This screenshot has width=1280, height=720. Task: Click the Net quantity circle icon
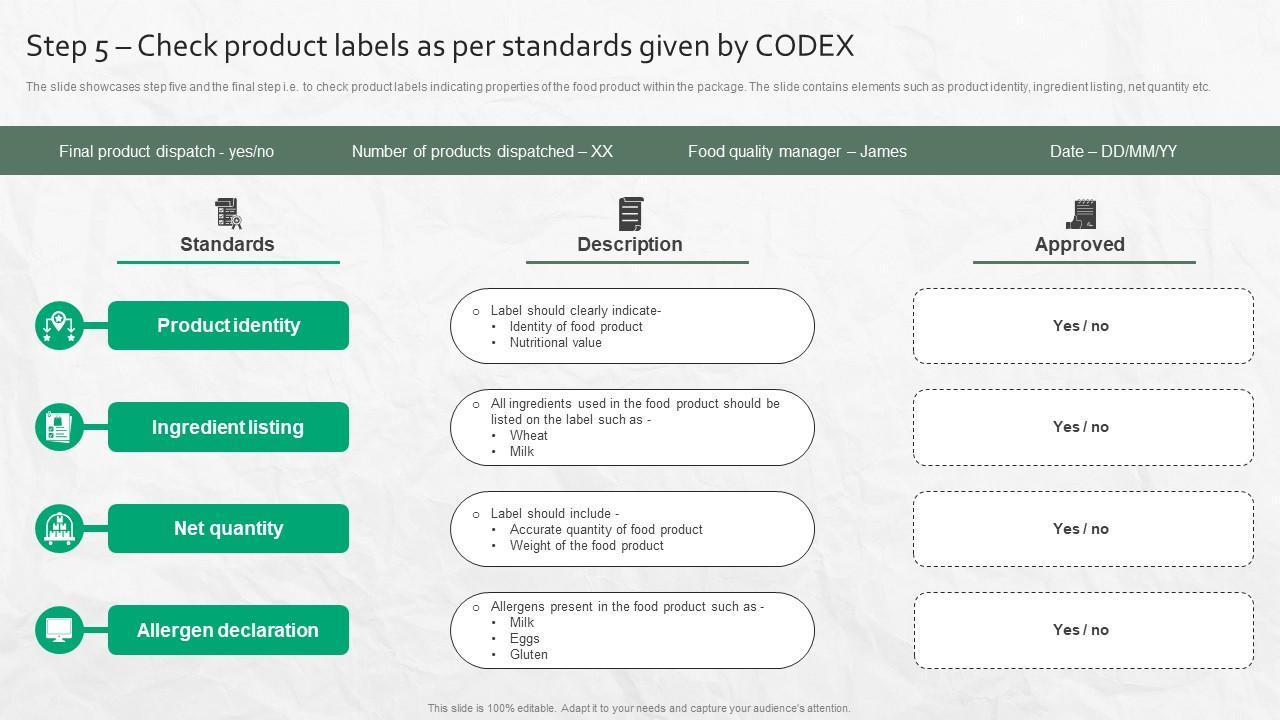(x=59, y=528)
